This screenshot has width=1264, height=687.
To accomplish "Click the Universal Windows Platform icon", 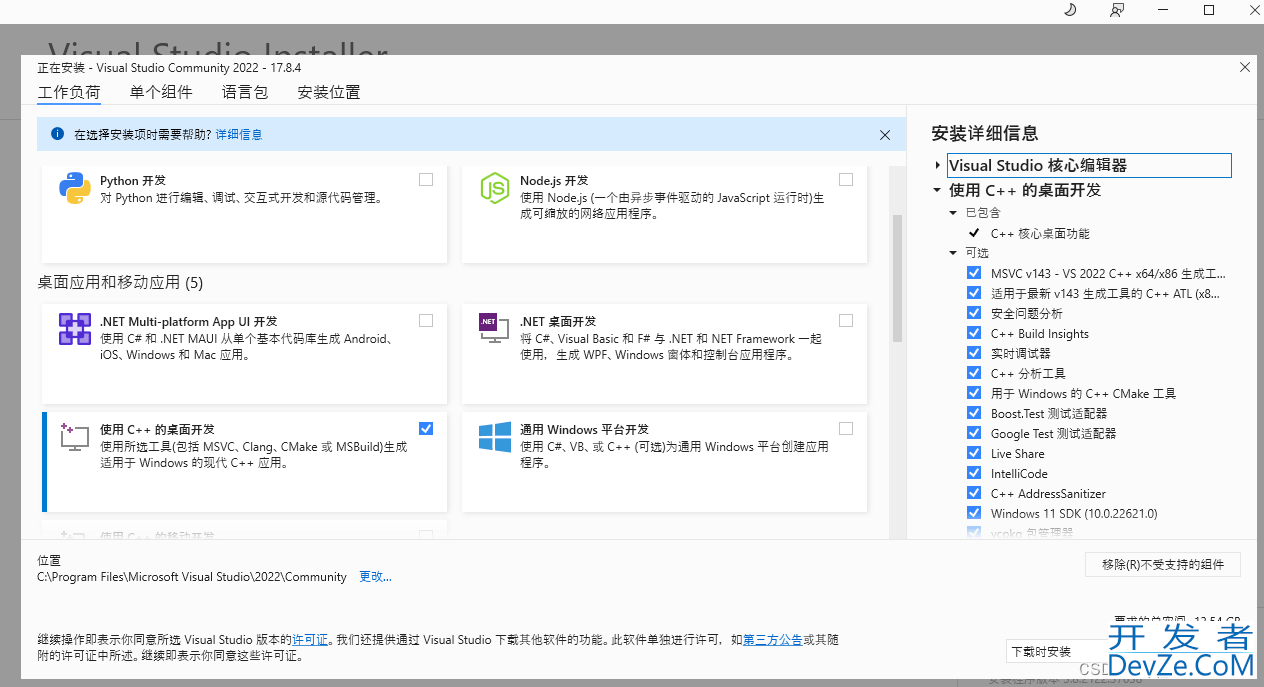I will (494, 436).
